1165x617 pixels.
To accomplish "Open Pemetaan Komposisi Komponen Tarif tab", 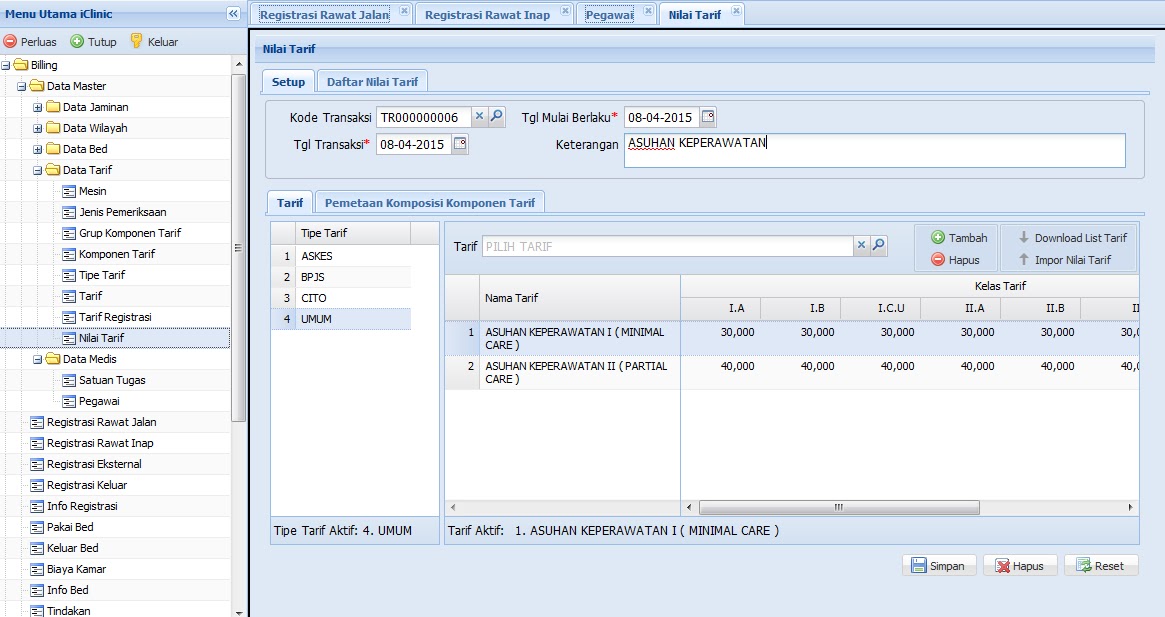I will (x=429, y=202).
